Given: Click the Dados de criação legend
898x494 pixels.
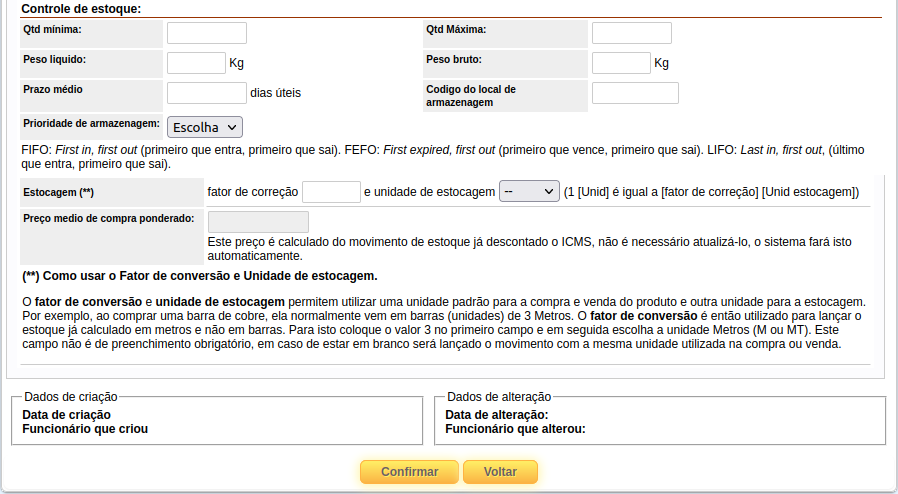Looking at the screenshot, I should [x=73, y=397].
